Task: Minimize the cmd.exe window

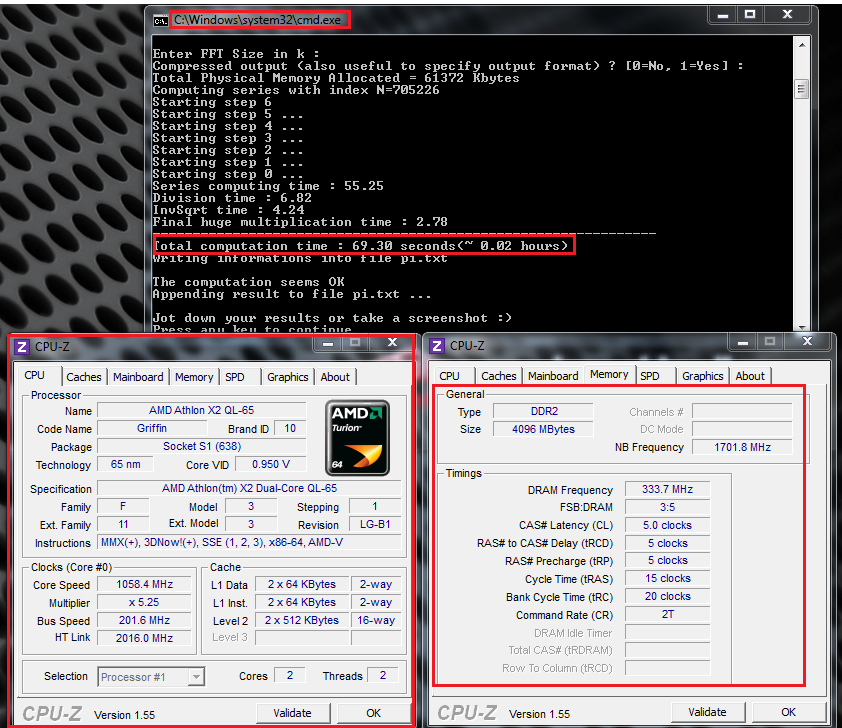Action: (x=723, y=16)
